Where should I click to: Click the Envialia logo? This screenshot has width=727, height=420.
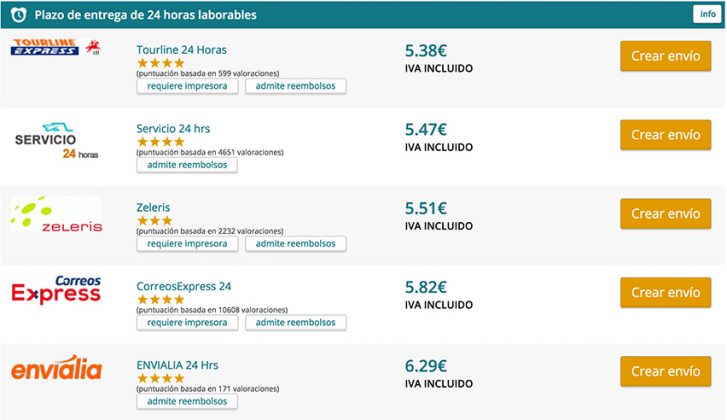56,368
